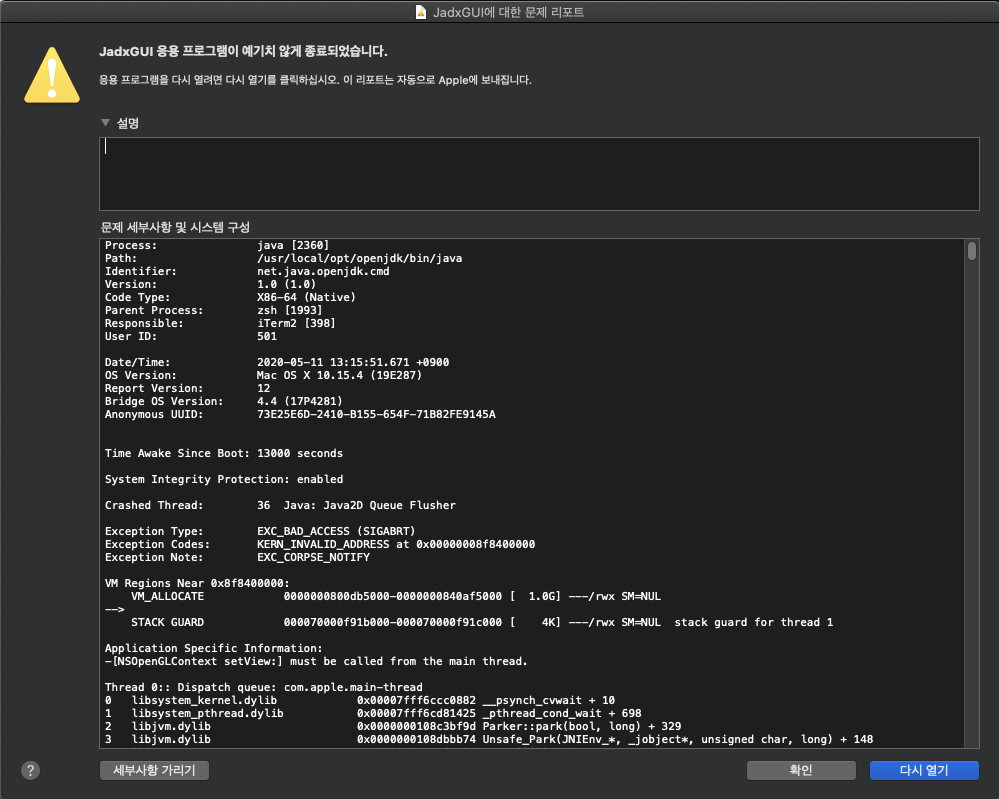Image resolution: width=999 pixels, height=799 pixels.
Task: Click the Time Awake Since Boot line
Action: pyautogui.click(x=224, y=454)
